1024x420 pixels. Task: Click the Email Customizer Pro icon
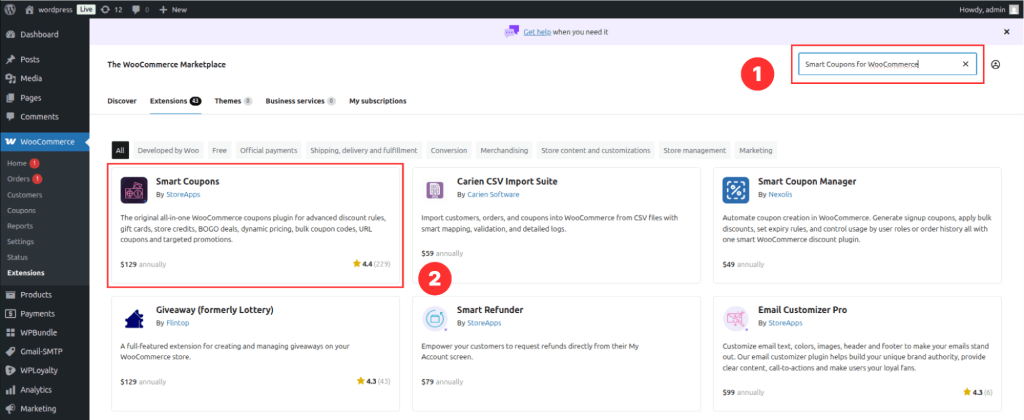pos(736,317)
